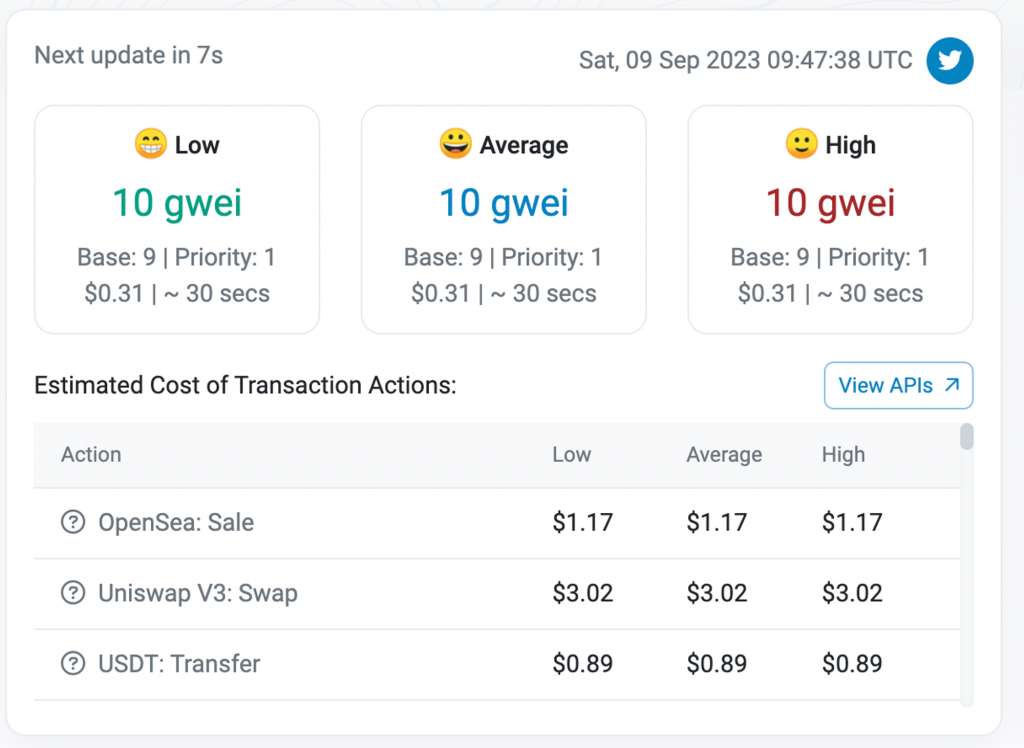Click the USDT: Transfer row label
Image resolution: width=1024 pixels, height=748 pixels.
click(x=179, y=663)
